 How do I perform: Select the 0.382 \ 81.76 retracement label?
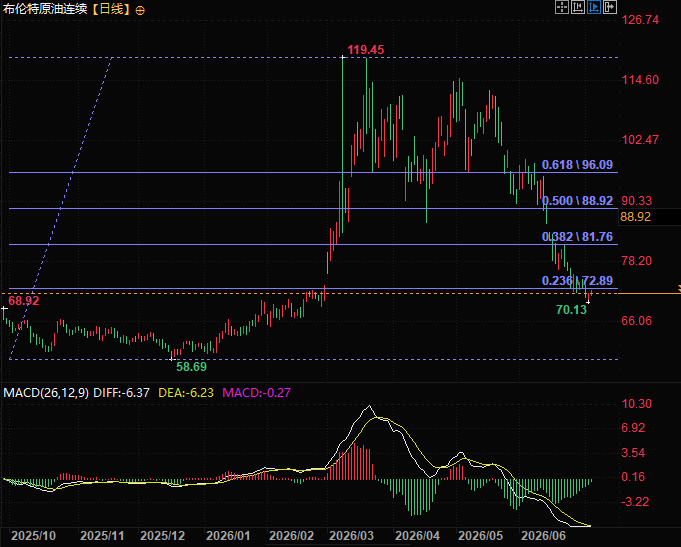click(x=577, y=237)
